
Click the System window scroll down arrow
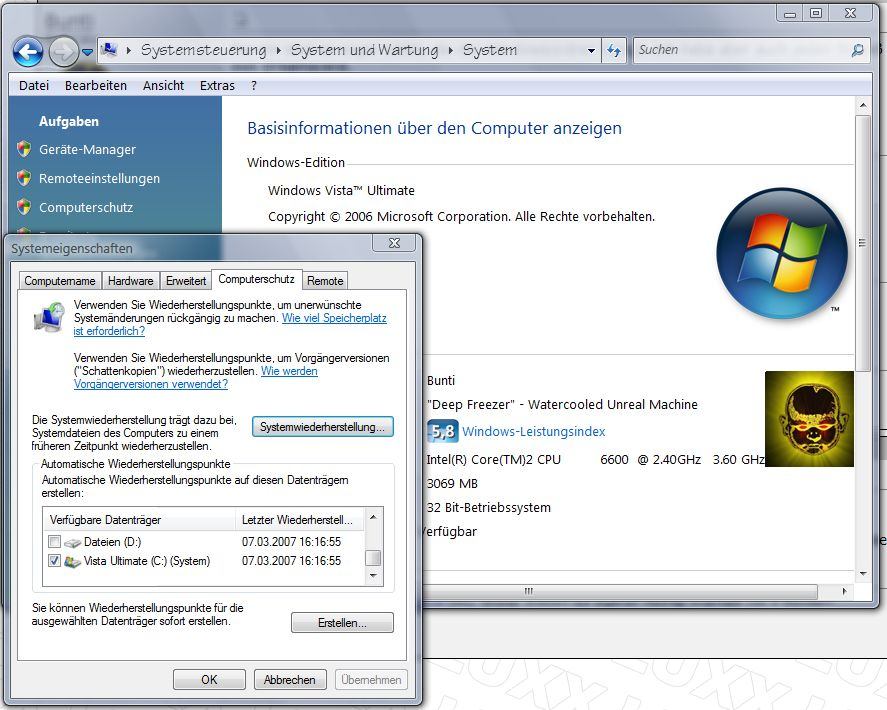[863, 573]
